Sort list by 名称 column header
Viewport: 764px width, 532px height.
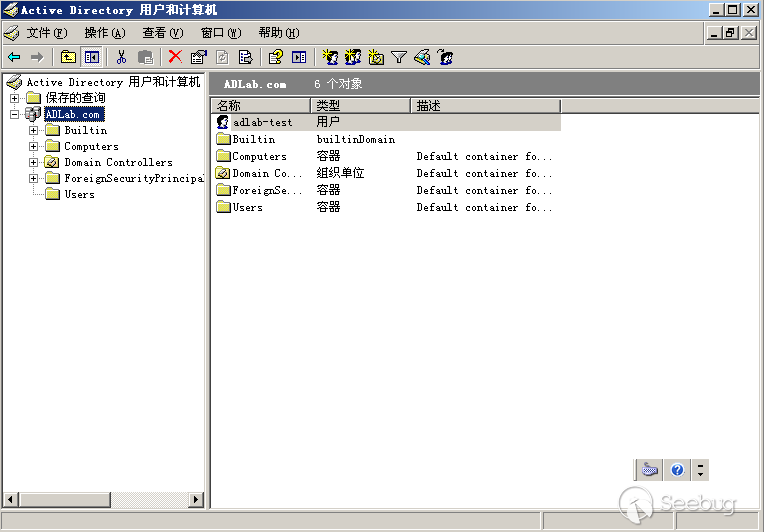(261, 106)
